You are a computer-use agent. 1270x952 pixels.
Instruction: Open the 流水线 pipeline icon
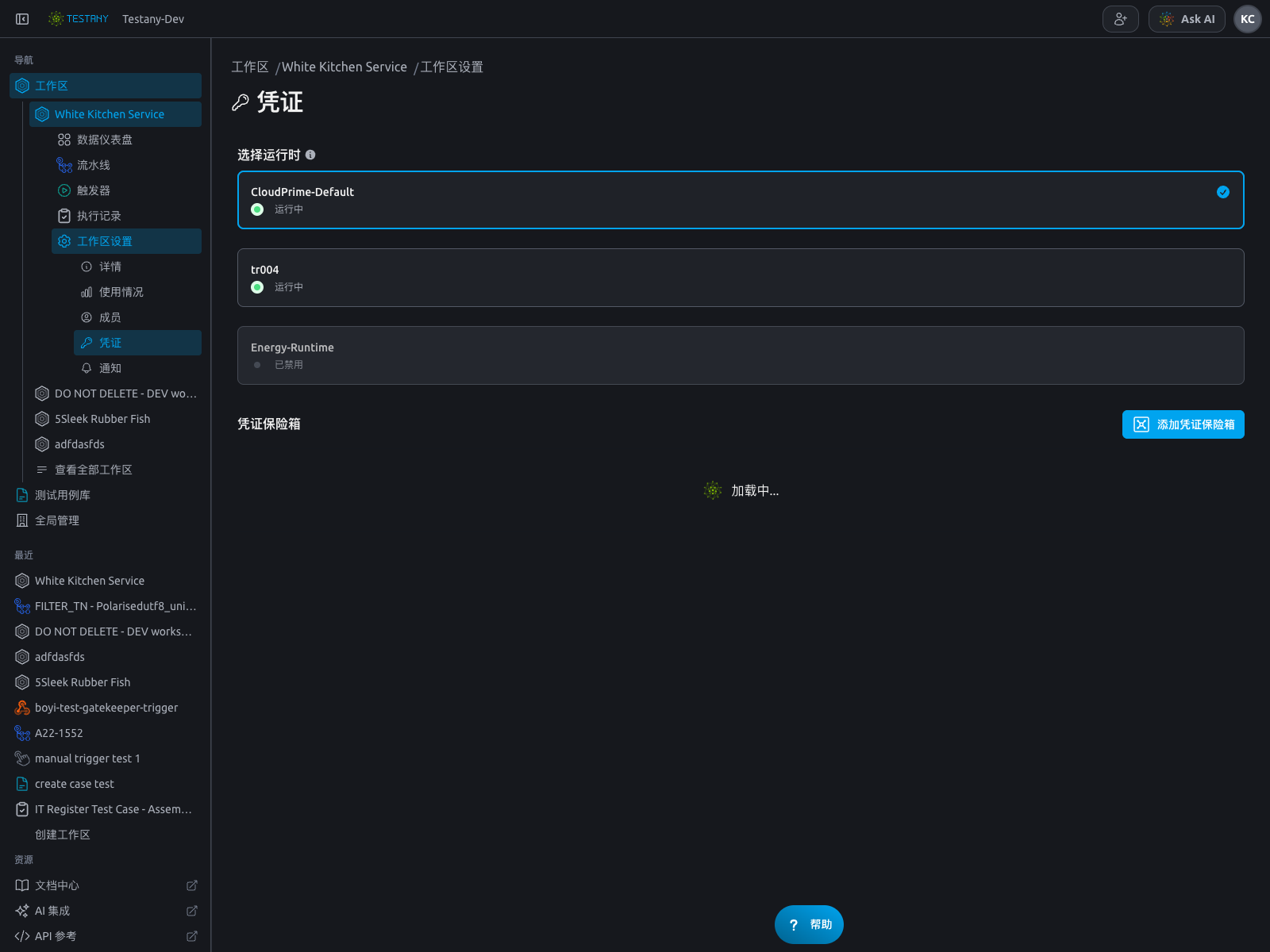[x=64, y=165]
